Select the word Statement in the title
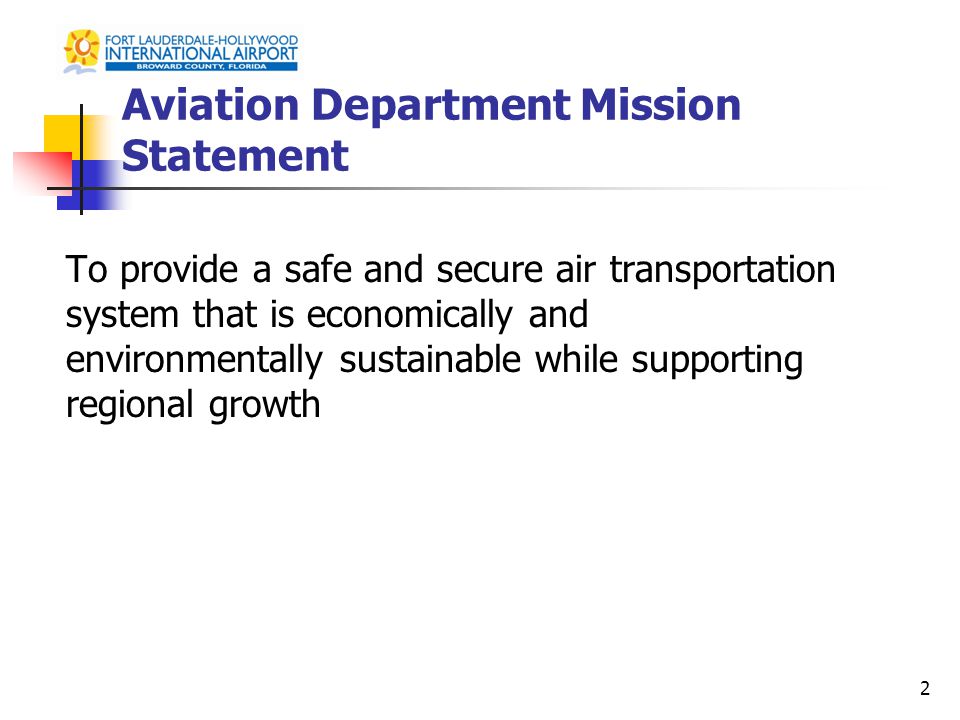Image resolution: width=960 pixels, height=720 pixels. point(235,156)
